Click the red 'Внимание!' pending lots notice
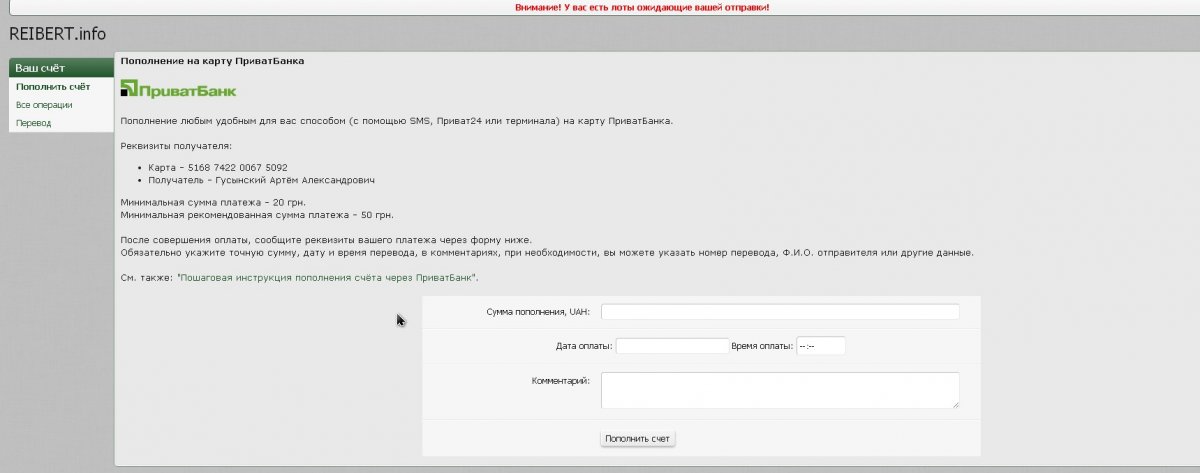Image resolution: width=1200 pixels, height=473 pixels. point(641,7)
